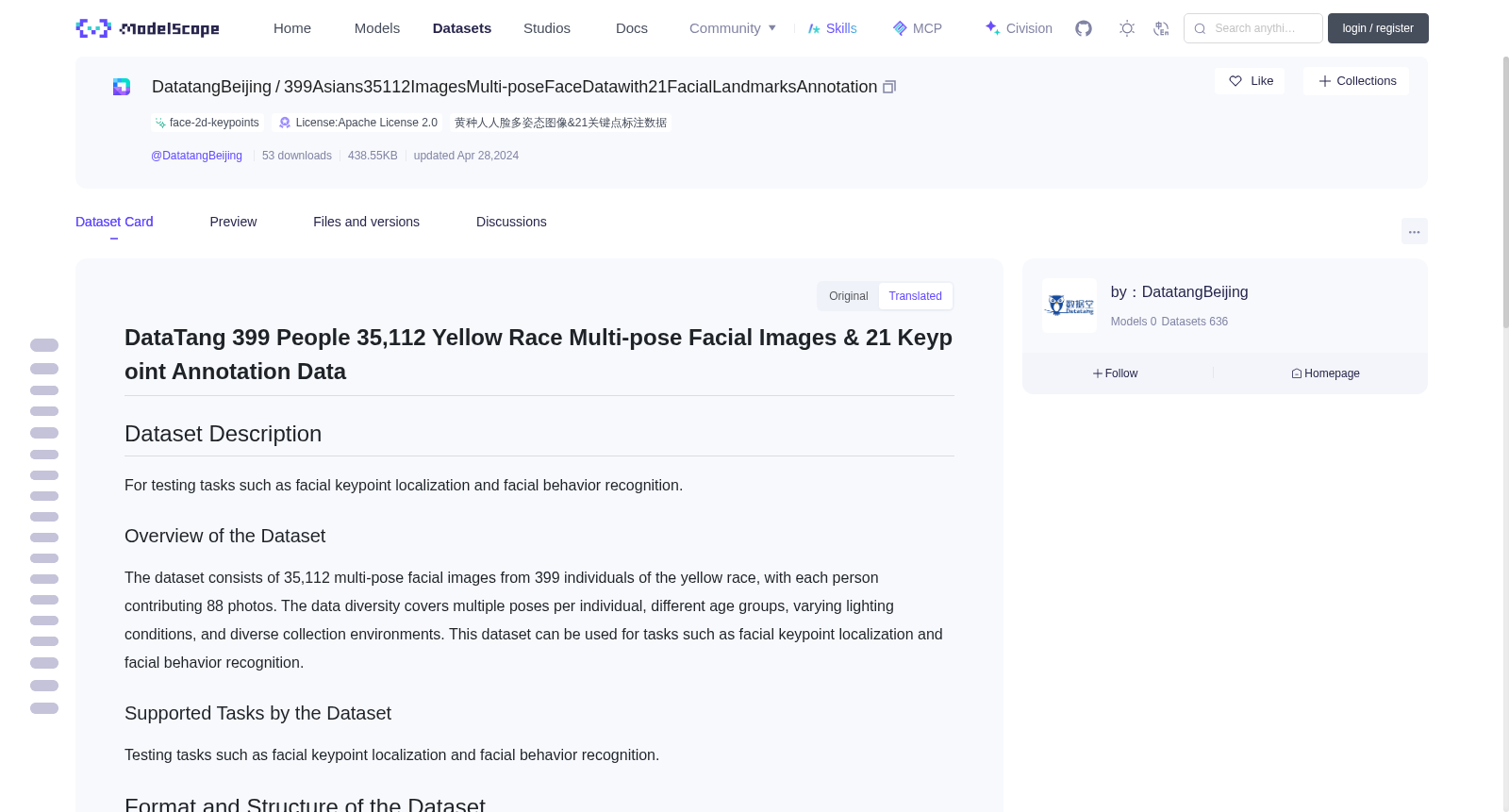Screen dimensions: 1509x812
Task: Open the ModelScope logo homepage
Action: point(147,28)
